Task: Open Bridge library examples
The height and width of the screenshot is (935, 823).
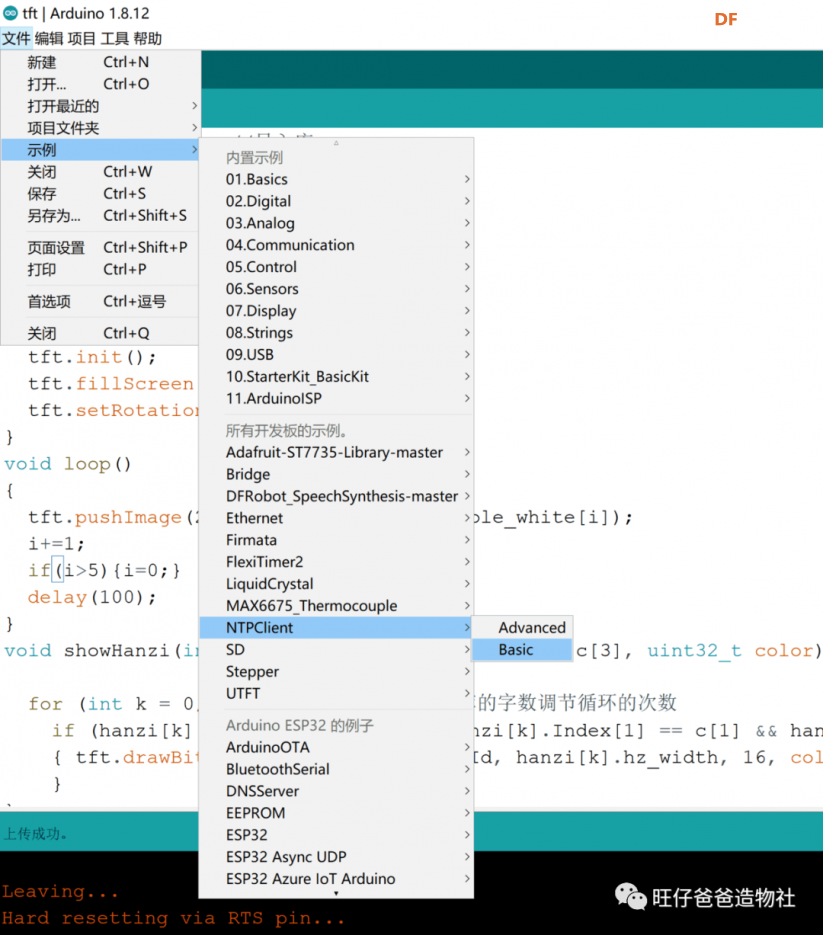Action: tap(336, 474)
